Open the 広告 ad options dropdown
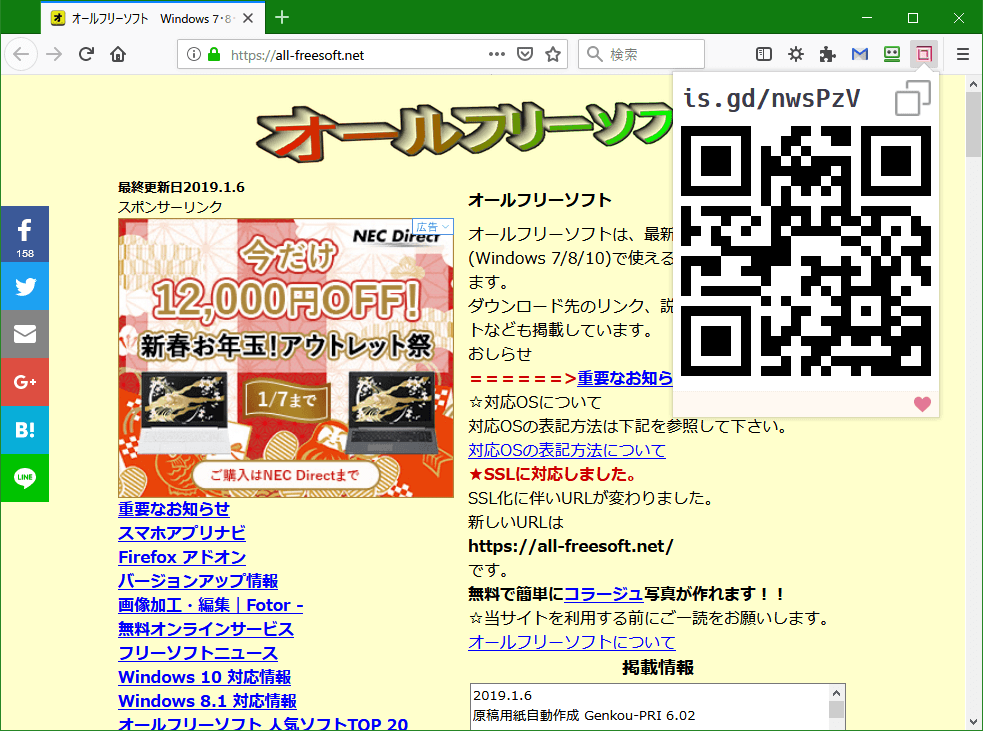Image resolution: width=983 pixels, height=731 pixels. click(433, 226)
